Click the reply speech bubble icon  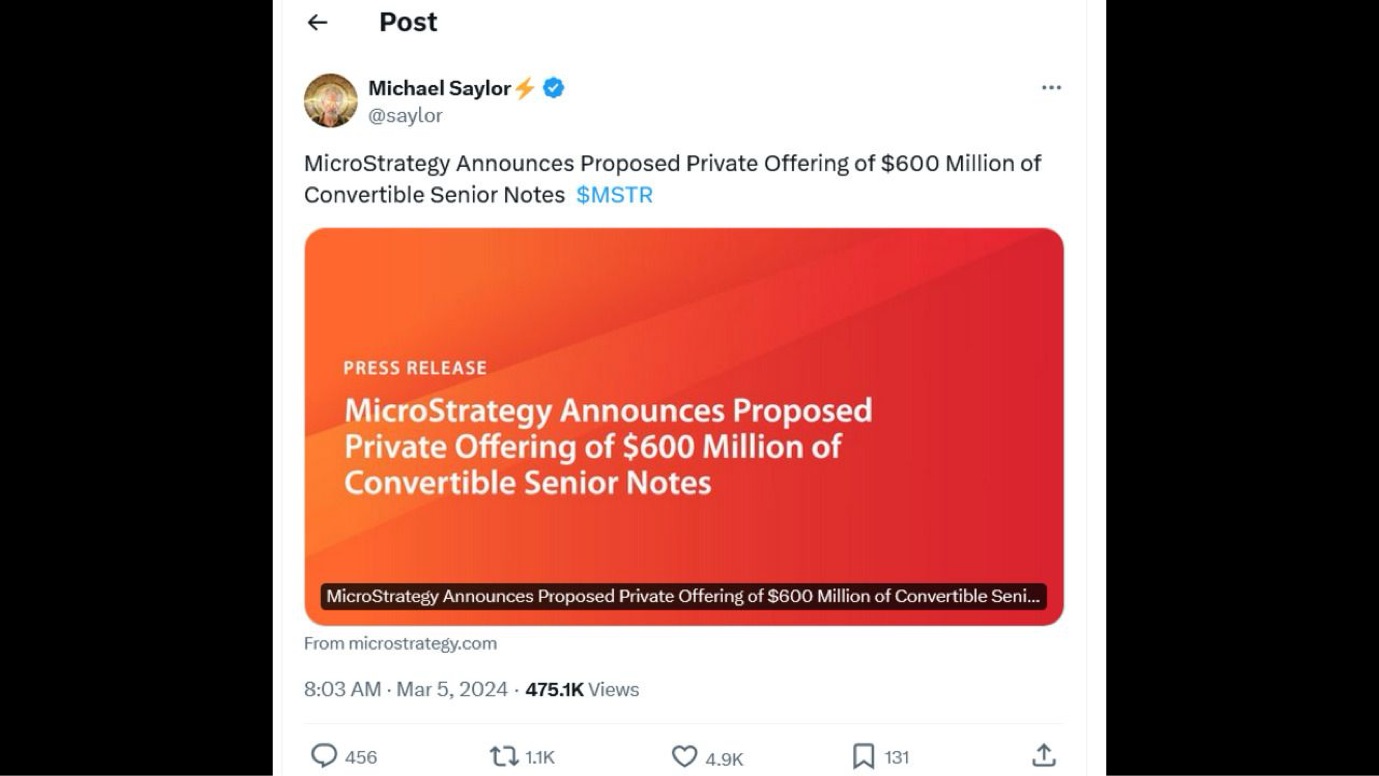pos(324,756)
